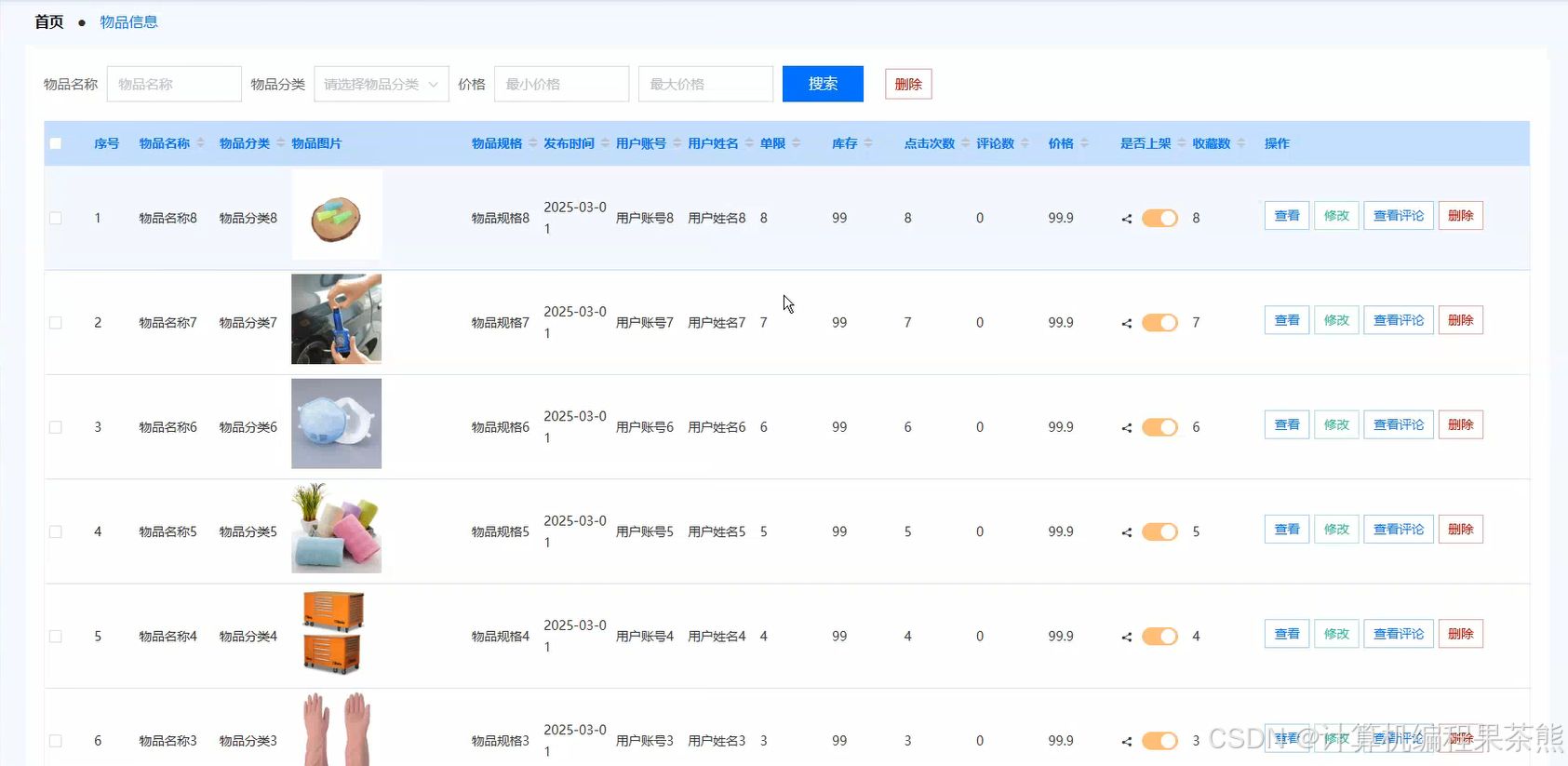Open orange cabinet image of 物品名称4
The height and width of the screenshot is (766, 1568).
[337, 633]
